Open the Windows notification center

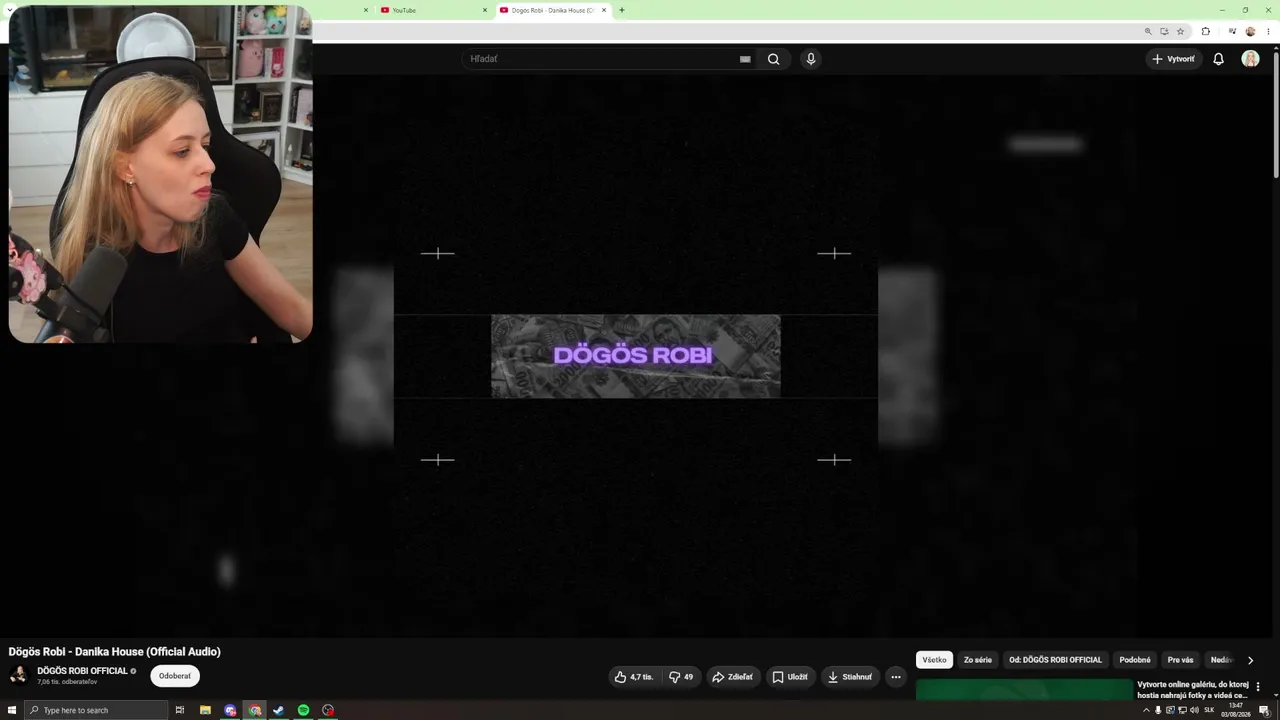1264,710
